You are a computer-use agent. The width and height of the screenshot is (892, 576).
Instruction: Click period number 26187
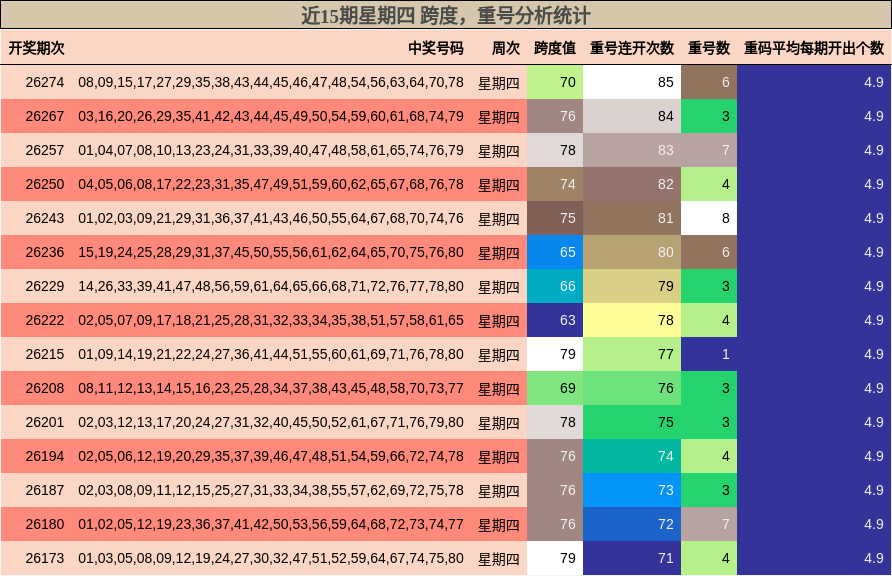click(x=45, y=490)
